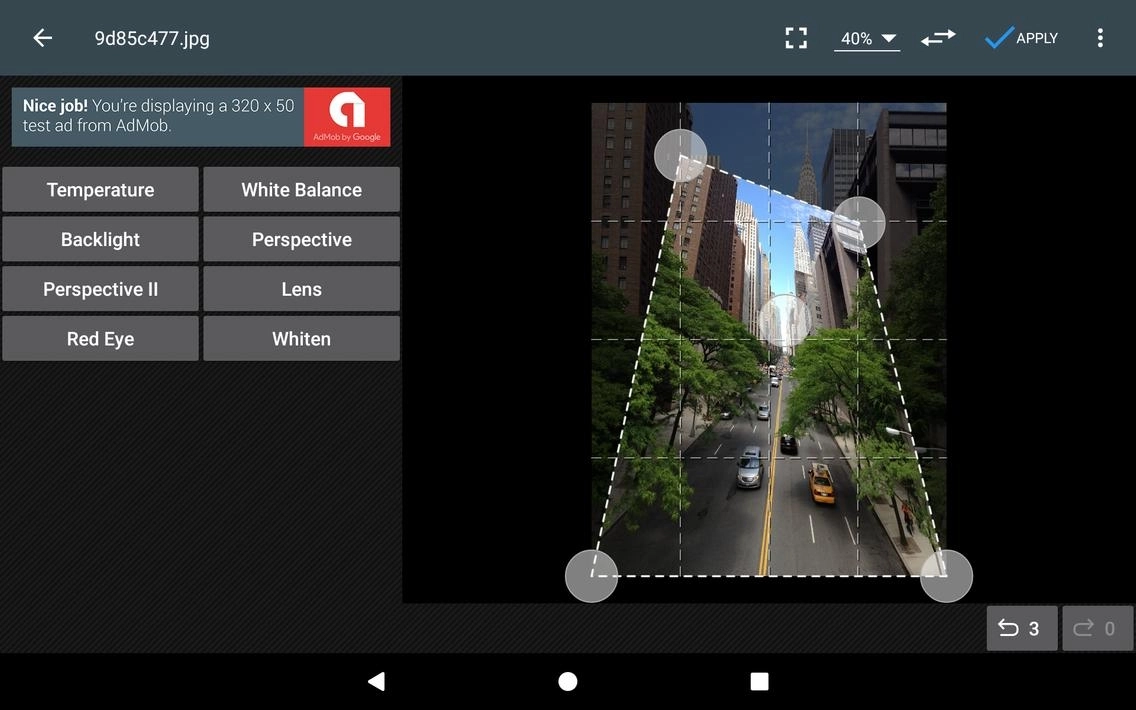Viewport: 1136px width, 710px height.
Task: Select the Red Eye tool
Action: [100, 339]
